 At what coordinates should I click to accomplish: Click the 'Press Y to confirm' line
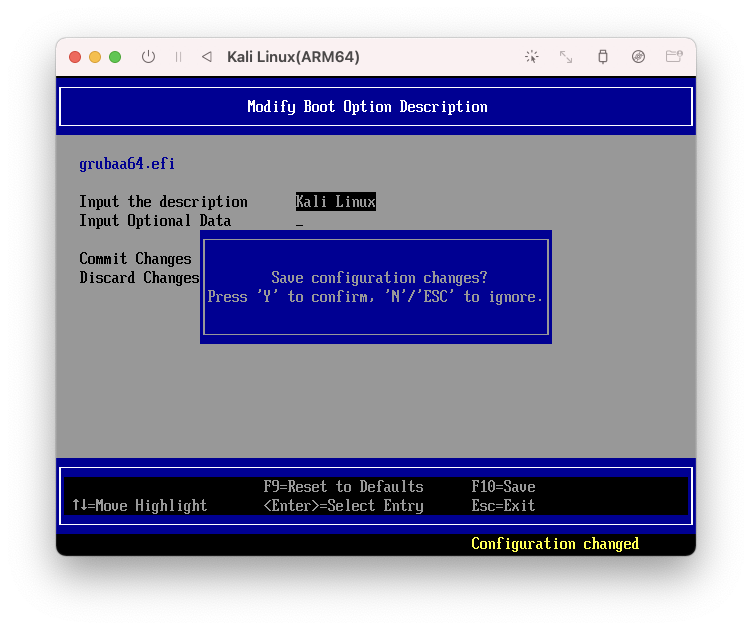point(375,297)
